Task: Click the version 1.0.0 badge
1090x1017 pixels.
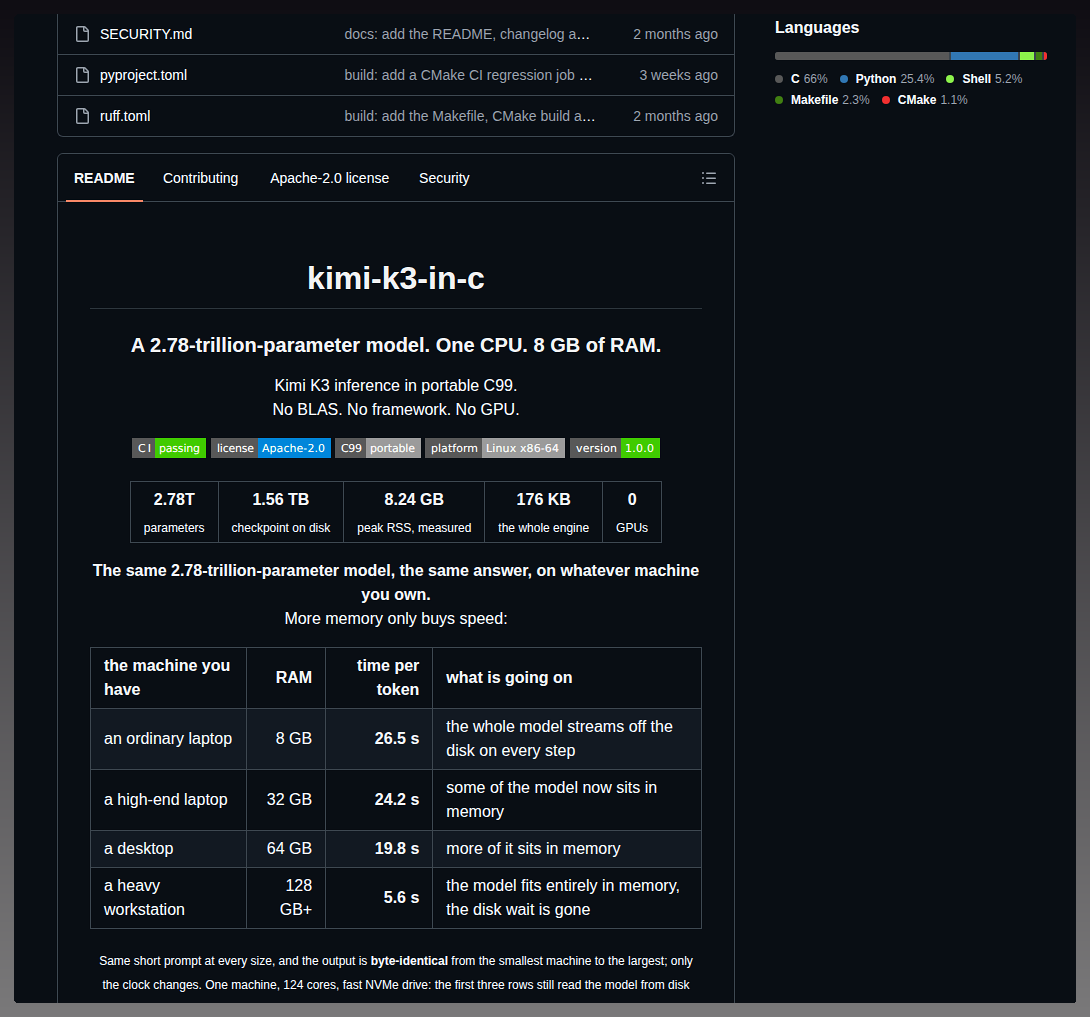Action: tap(615, 448)
